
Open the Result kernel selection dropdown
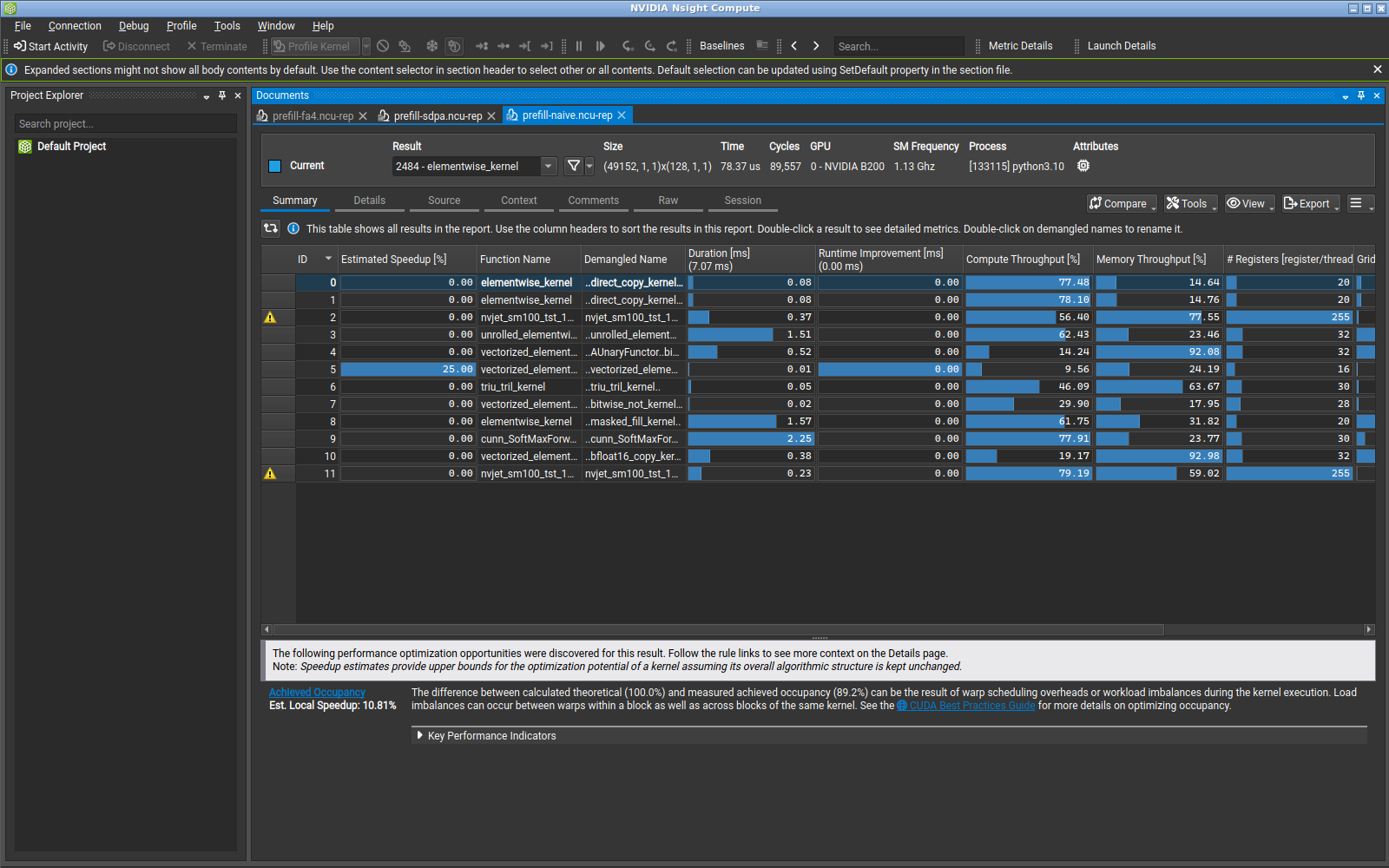tap(475, 166)
